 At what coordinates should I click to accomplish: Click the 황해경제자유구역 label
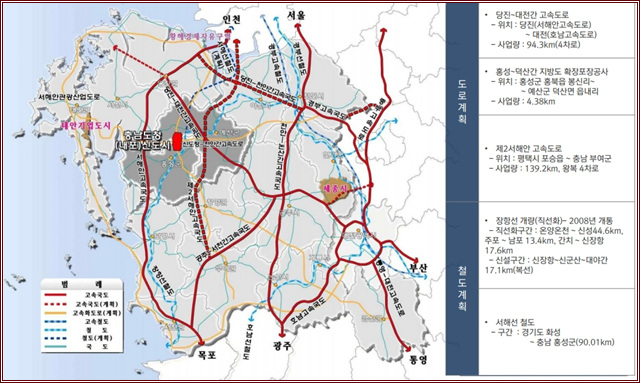200,36
